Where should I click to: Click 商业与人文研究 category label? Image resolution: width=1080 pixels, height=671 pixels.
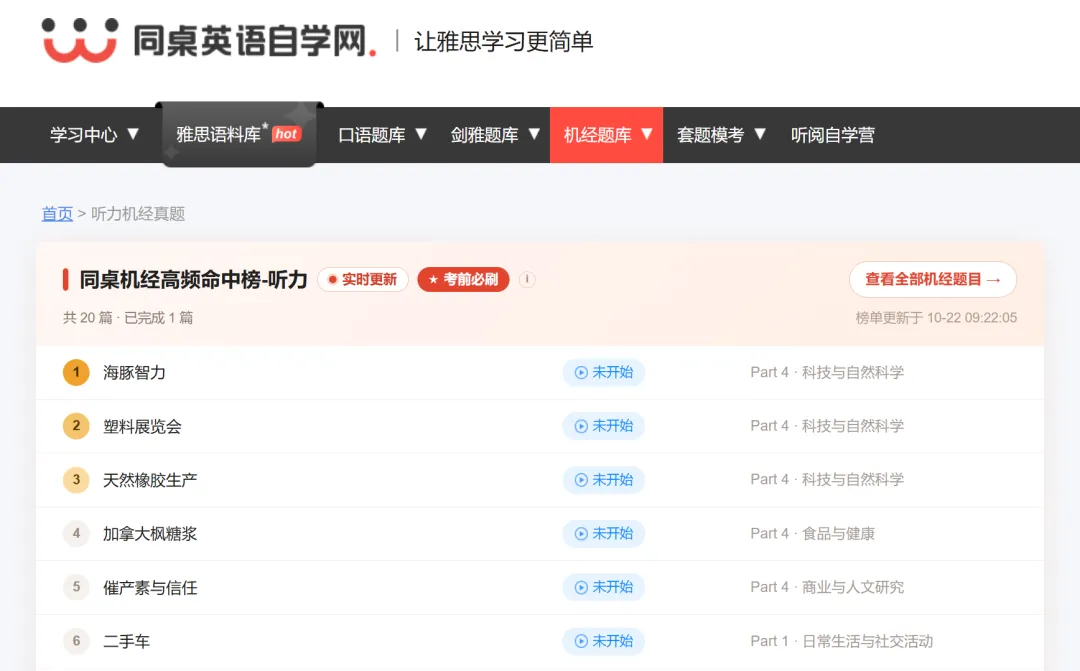point(853,588)
